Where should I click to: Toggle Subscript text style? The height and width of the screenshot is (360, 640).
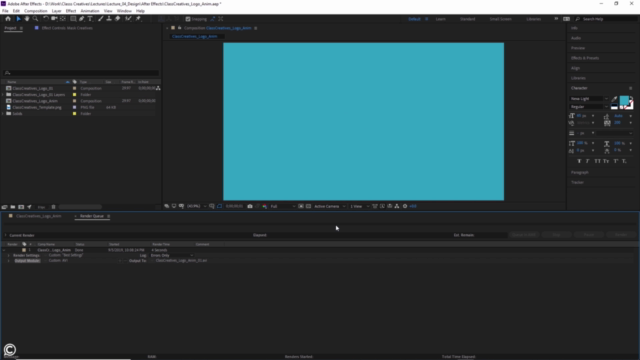tap(624, 161)
